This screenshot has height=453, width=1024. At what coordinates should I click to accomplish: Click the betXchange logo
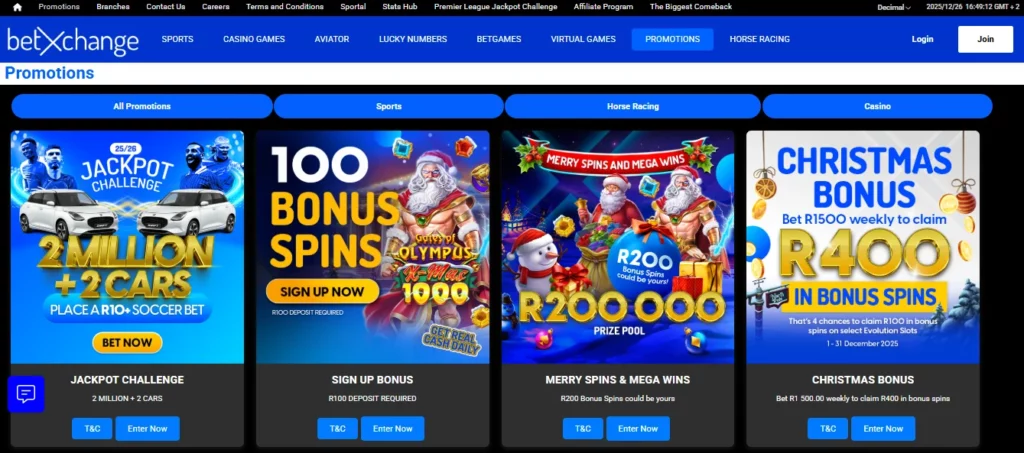73,40
